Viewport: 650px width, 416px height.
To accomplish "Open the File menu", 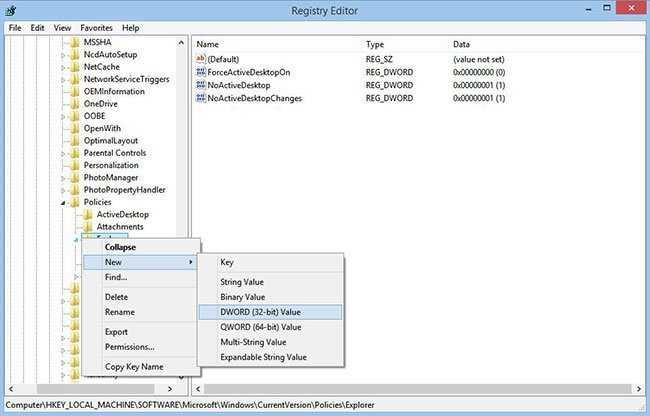I will pos(15,28).
